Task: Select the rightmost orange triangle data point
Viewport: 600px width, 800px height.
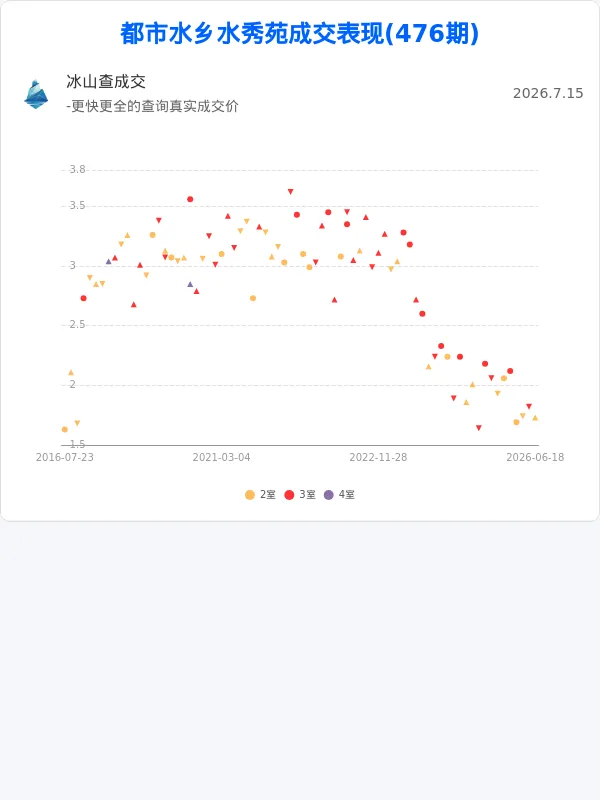Action: tap(535, 418)
